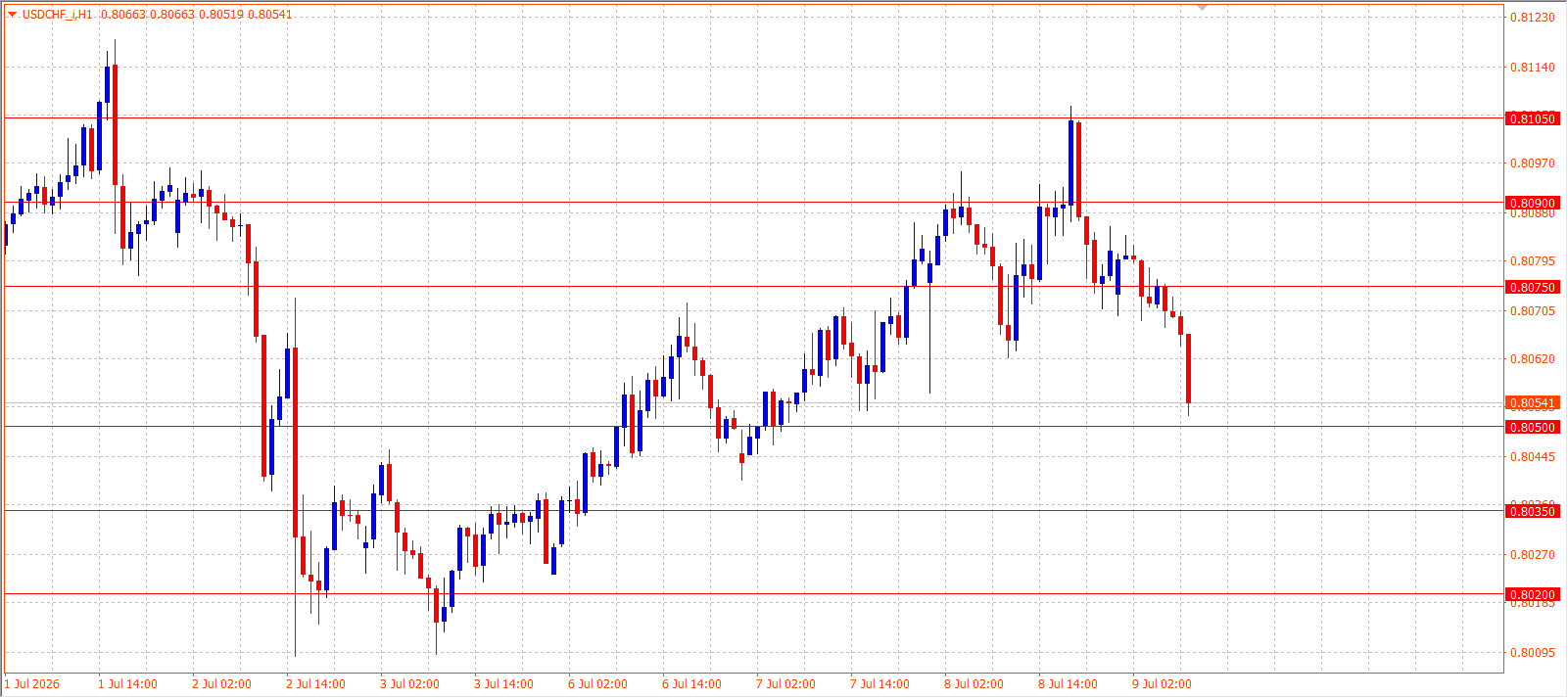Click the 0.80200 red price level label
Viewport: 1568px width, 698px height.
(x=1532, y=595)
